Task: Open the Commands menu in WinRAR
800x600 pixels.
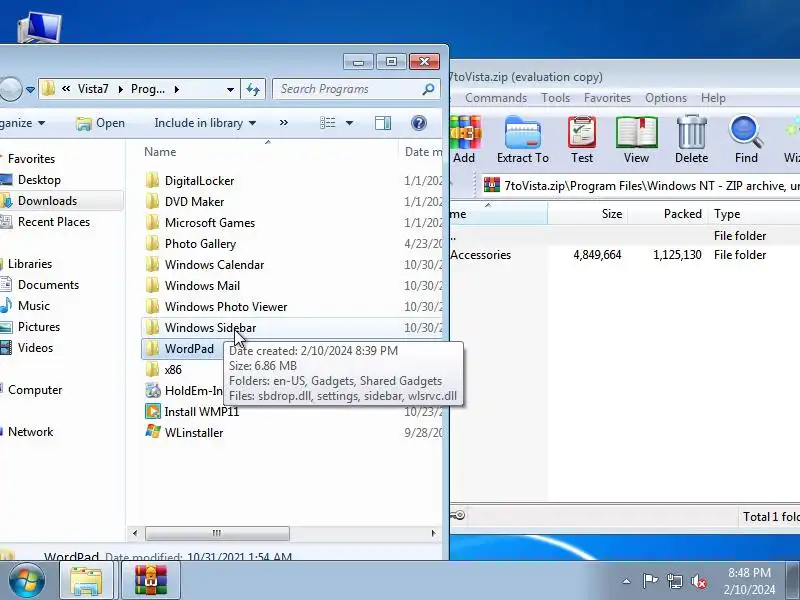Action: pos(495,98)
